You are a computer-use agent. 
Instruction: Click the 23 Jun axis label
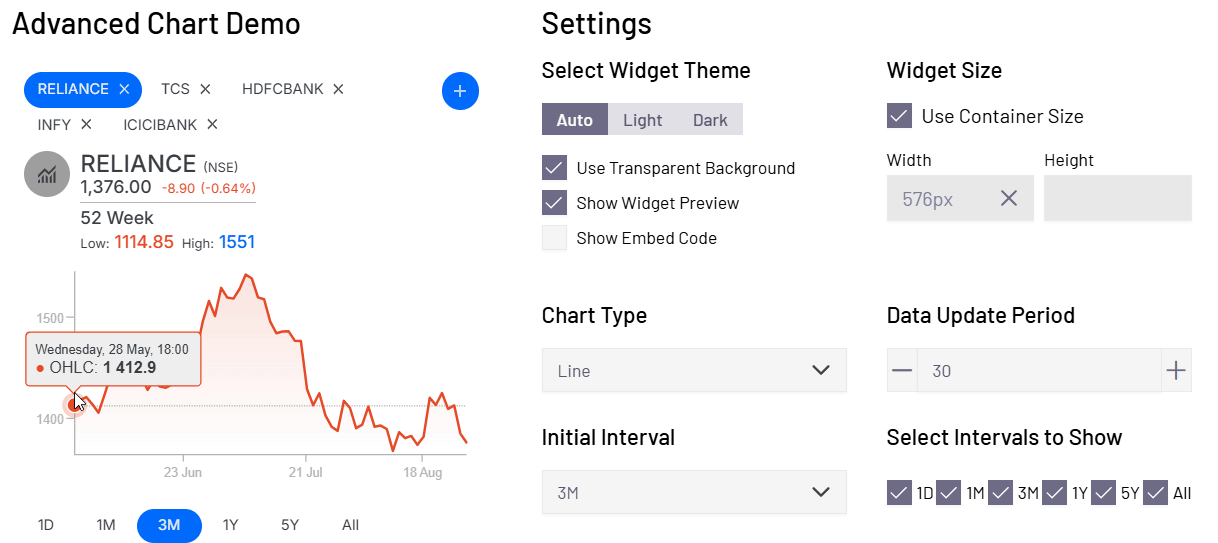(183, 471)
